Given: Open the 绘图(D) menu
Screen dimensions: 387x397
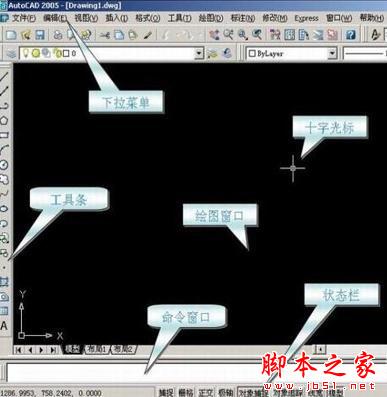Looking at the screenshot, I should [x=211, y=18].
